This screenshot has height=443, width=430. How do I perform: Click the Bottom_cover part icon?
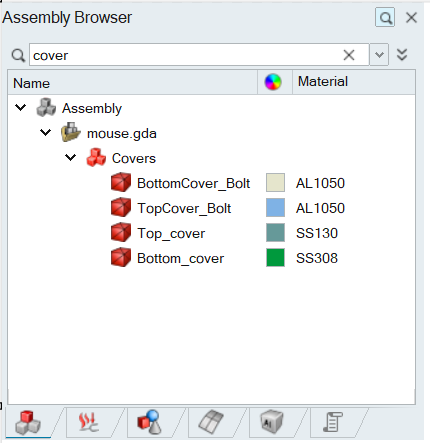(x=121, y=257)
